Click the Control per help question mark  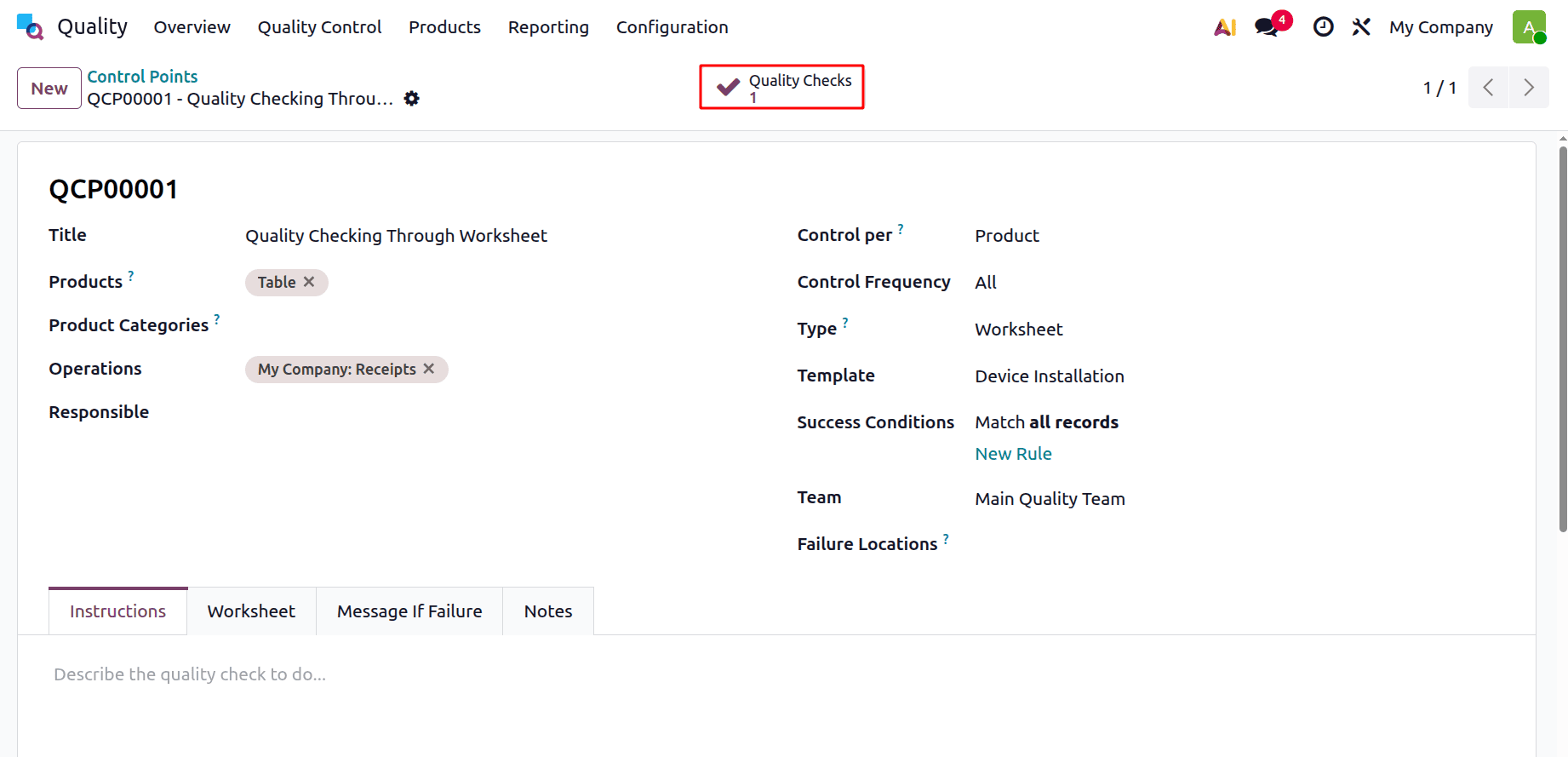point(901,228)
